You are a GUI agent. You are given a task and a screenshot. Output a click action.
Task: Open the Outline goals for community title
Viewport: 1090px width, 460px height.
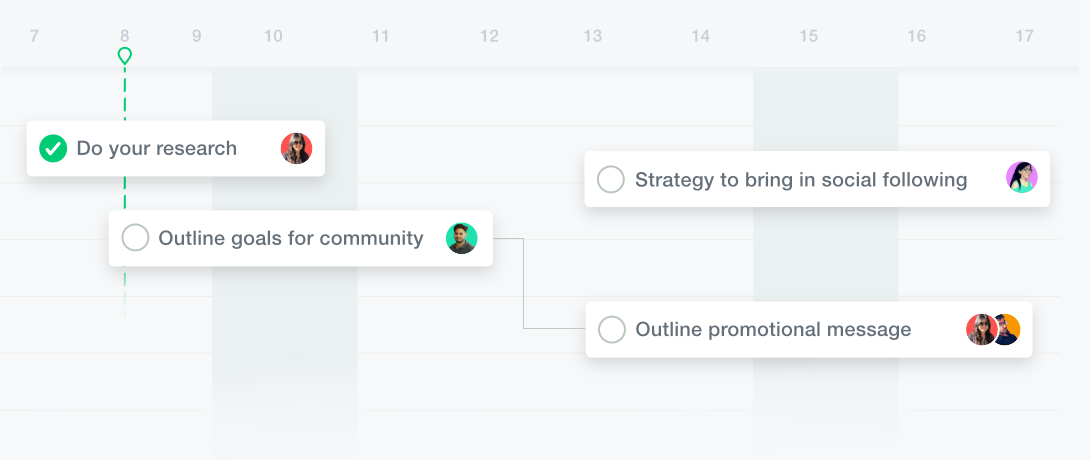click(x=291, y=238)
